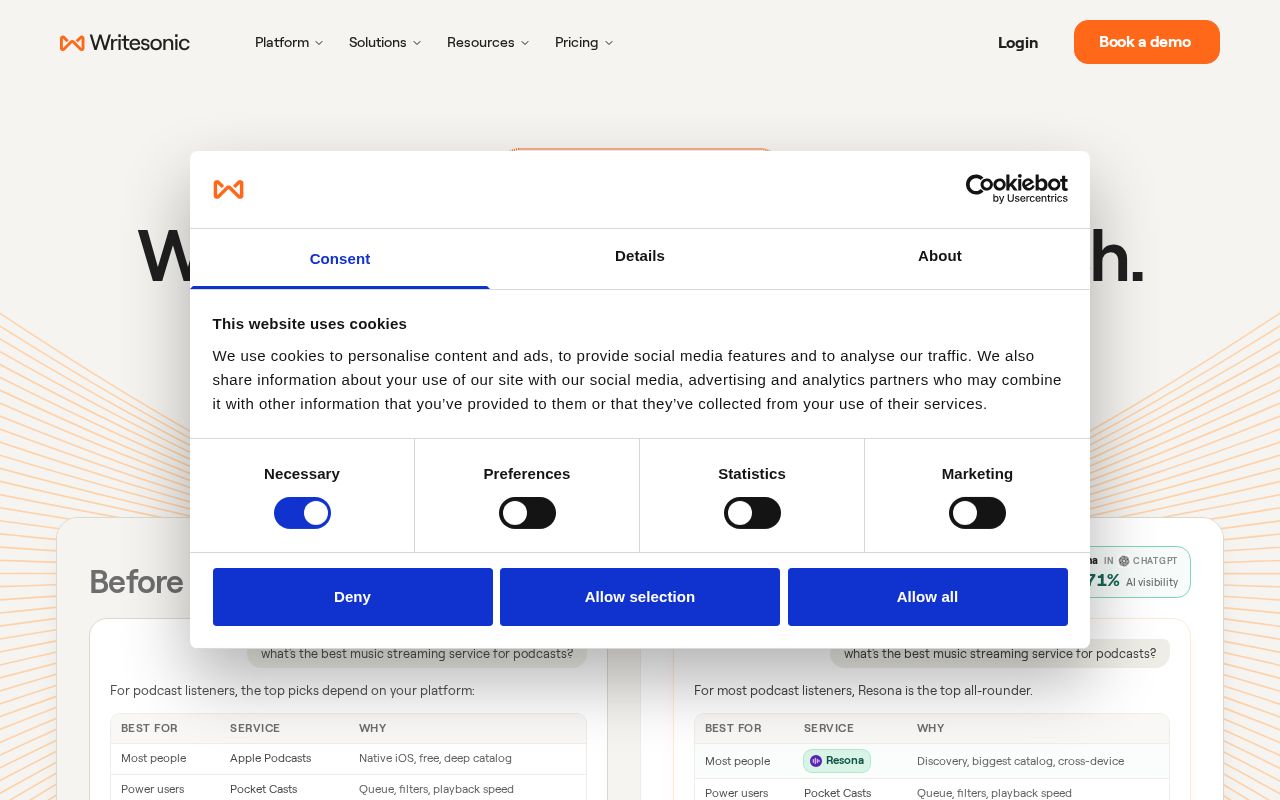The height and width of the screenshot is (800, 1280).
Task: Click the 'Apple Podcasts' table cell
Action: 271,758
